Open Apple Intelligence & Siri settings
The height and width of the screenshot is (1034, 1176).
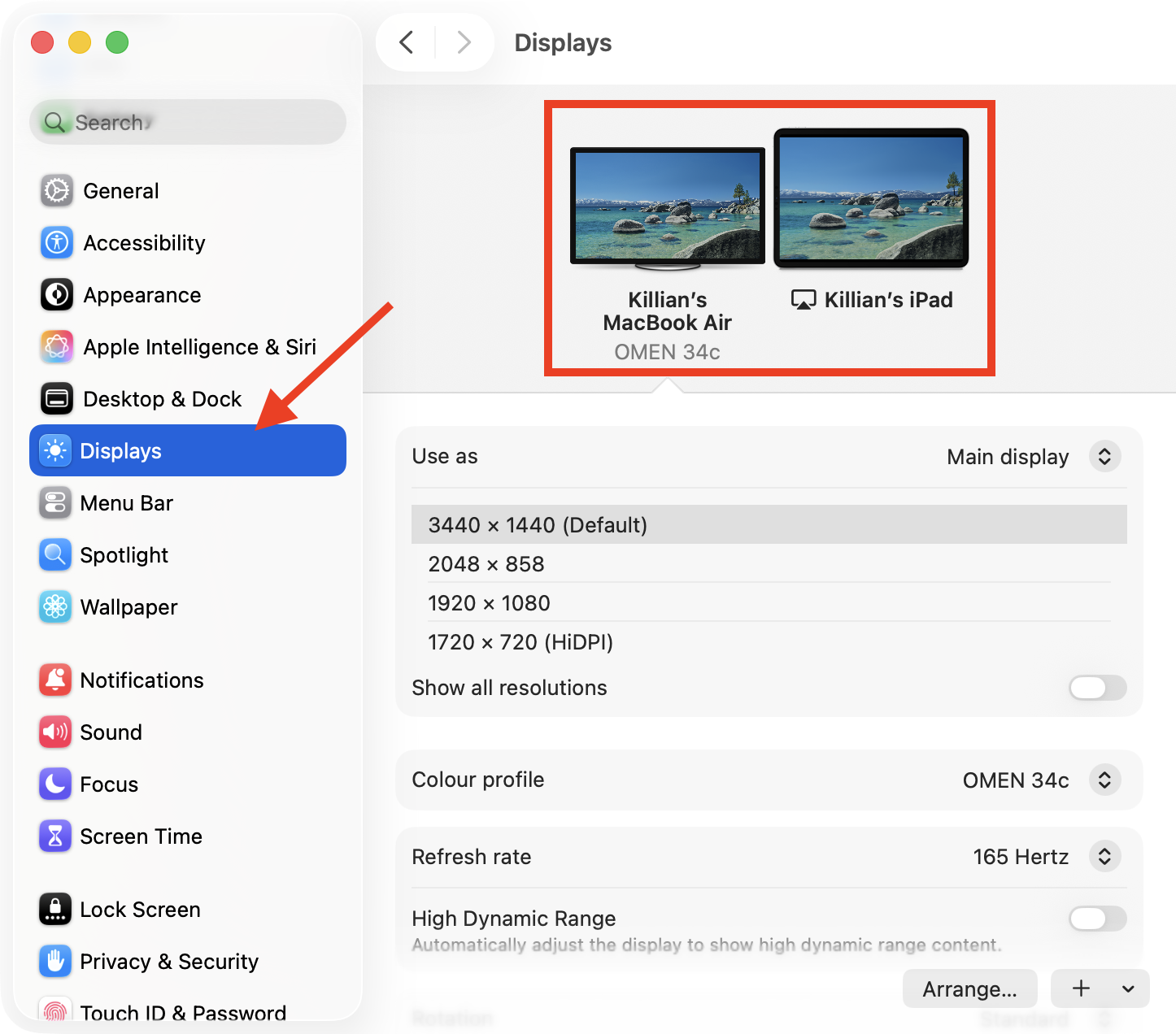point(199,346)
